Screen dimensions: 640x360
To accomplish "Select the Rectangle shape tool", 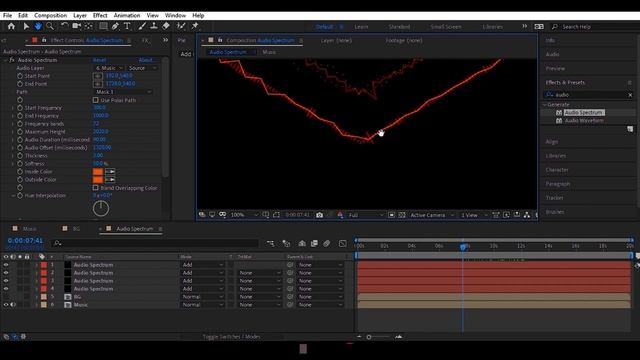I will 103,26.
